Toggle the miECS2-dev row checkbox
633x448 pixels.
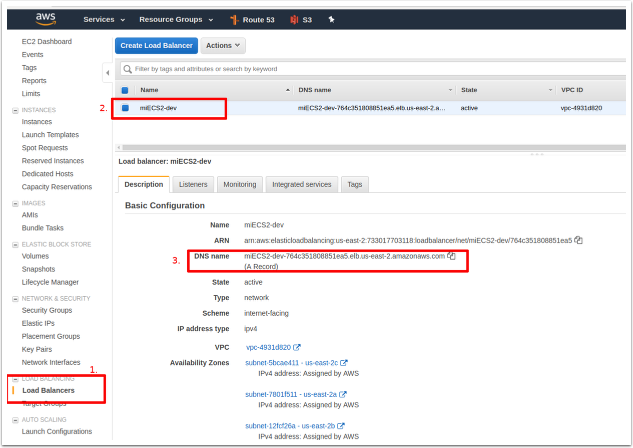(125, 108)
